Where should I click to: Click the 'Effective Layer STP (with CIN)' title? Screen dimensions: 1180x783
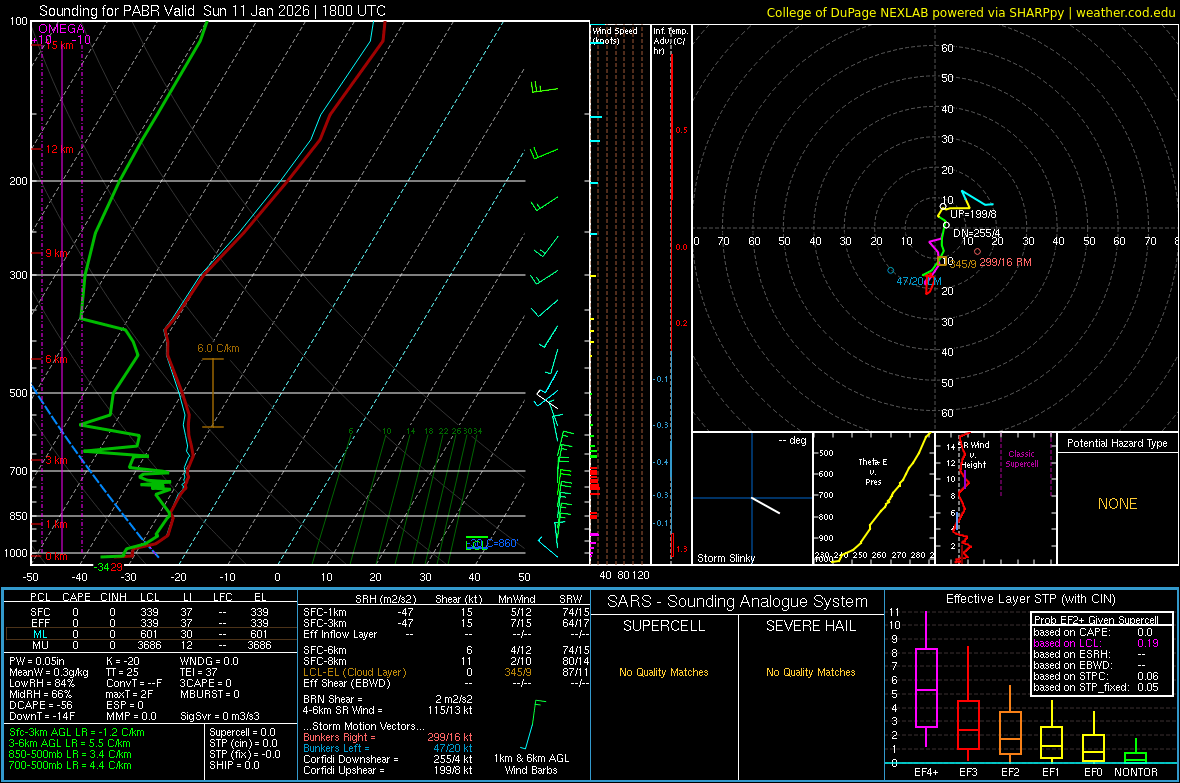click(1030, 599)
